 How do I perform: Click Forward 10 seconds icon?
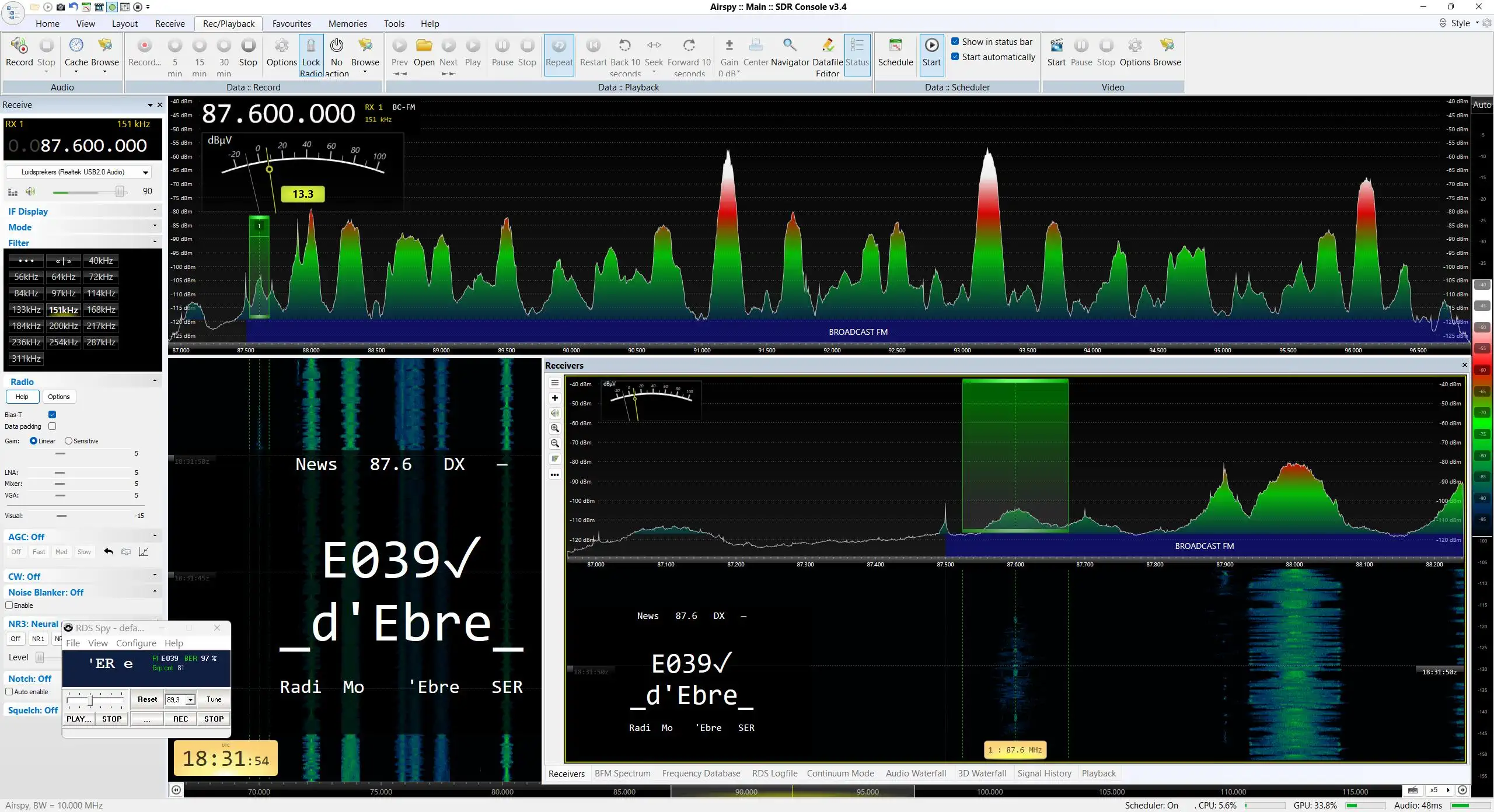coord(689,45)
